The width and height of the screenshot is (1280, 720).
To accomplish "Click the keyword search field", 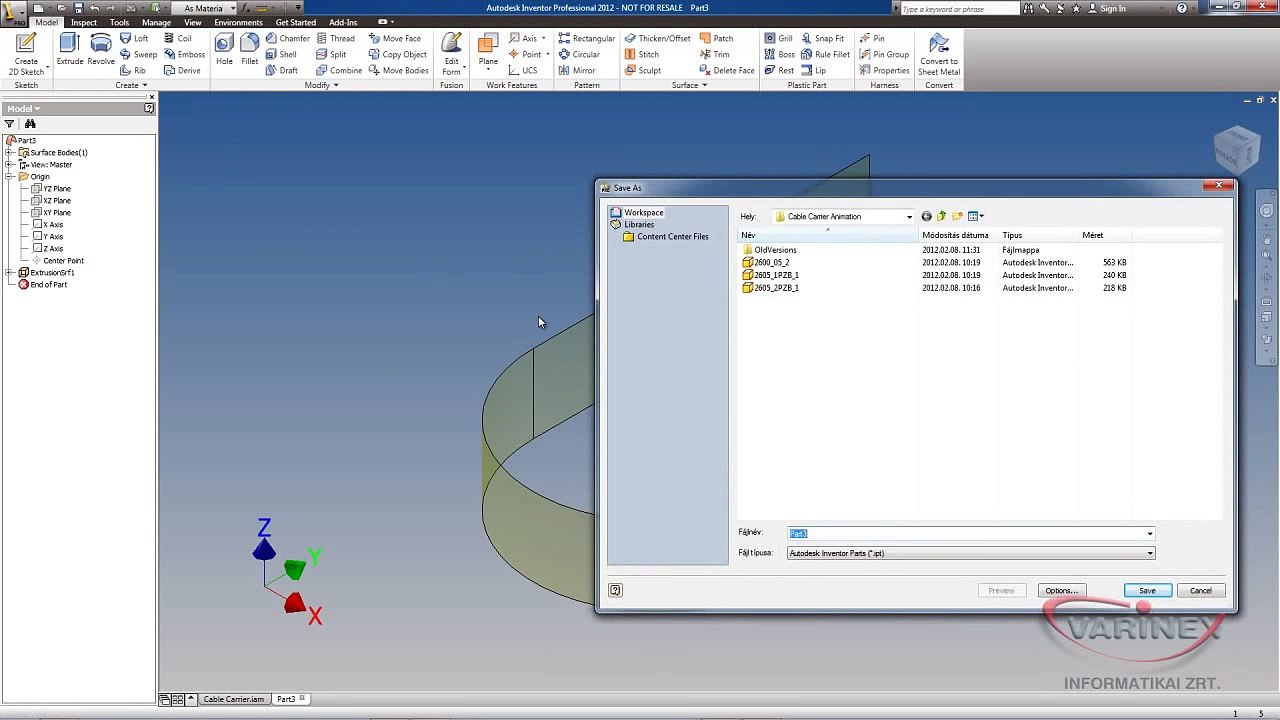I will point(959,8).
